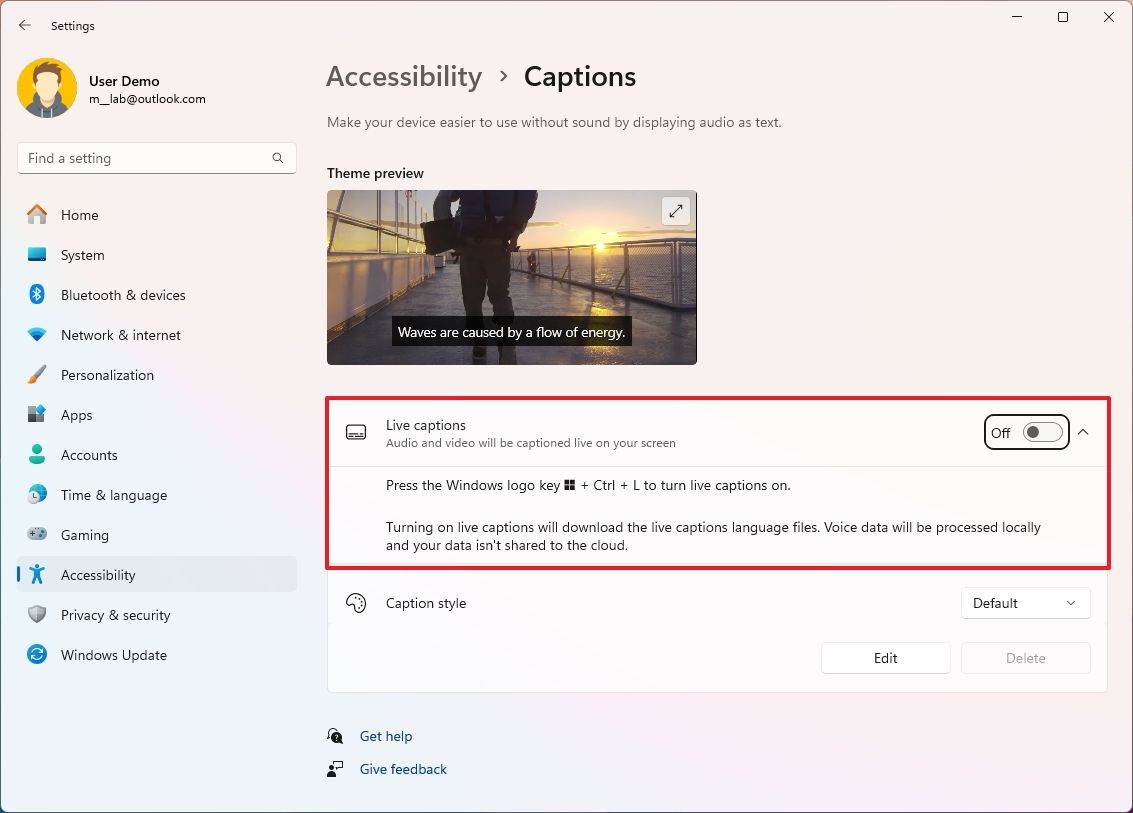Screen dimensions: 1133x813
Task: Close the Settings window
Action: click(1108, 17)
